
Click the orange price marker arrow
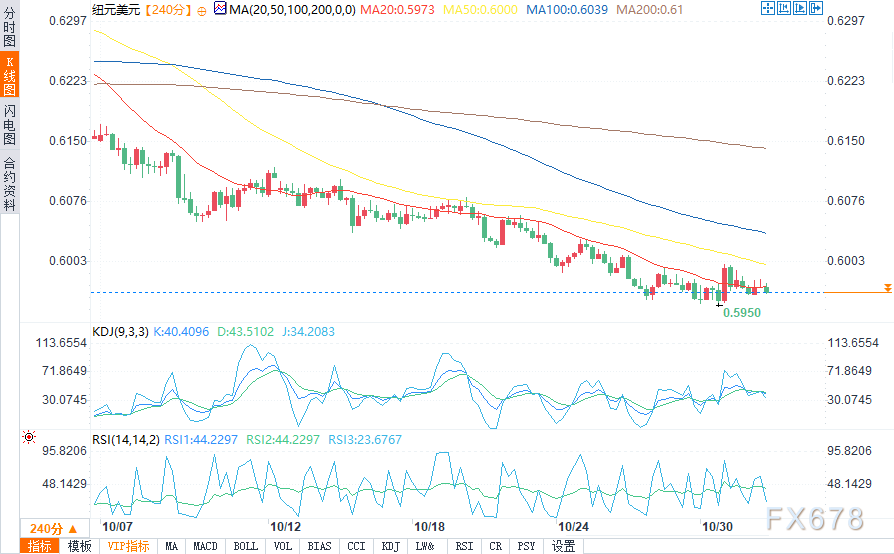pyautogui.click(x=888, y=288)
